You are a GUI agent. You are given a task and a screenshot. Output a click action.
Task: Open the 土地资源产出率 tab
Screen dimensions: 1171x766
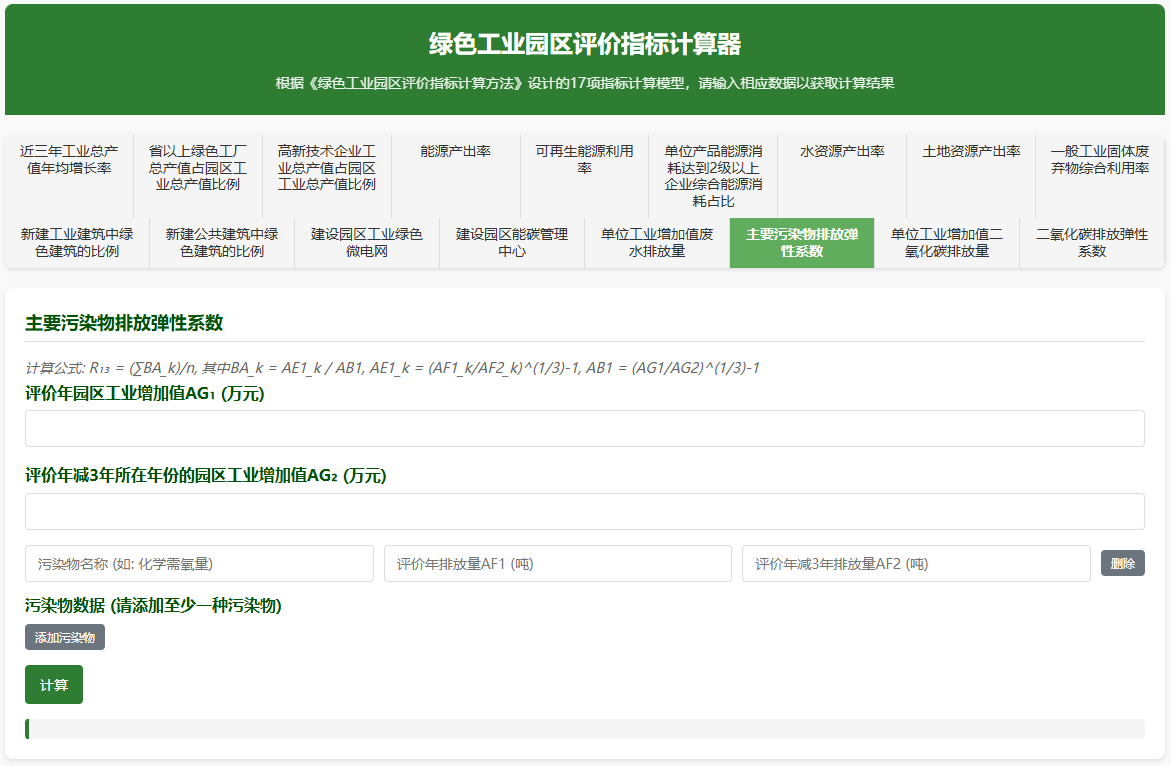970,152
